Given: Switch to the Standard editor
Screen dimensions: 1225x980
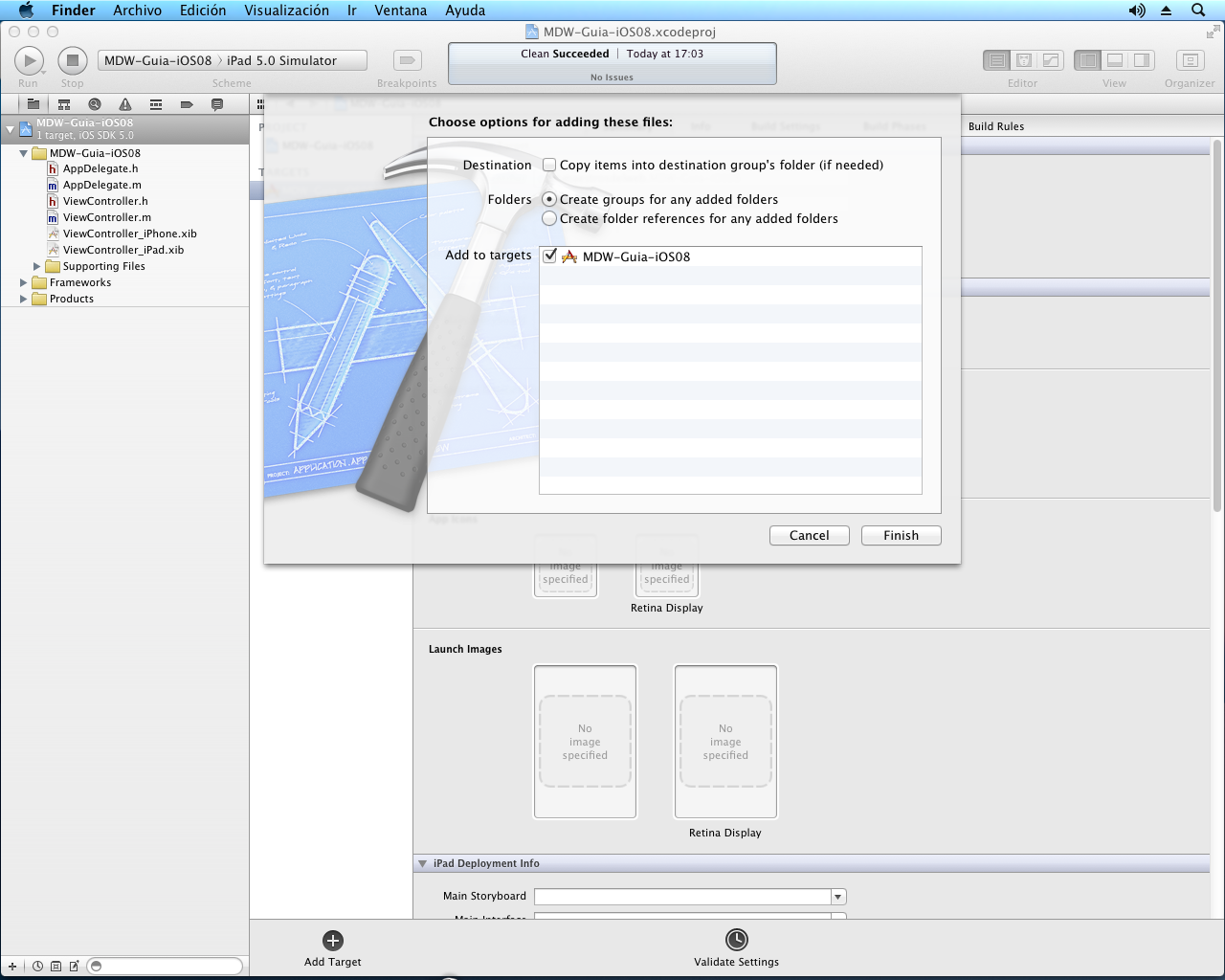Looking at the screenshot, I should 997,60.
